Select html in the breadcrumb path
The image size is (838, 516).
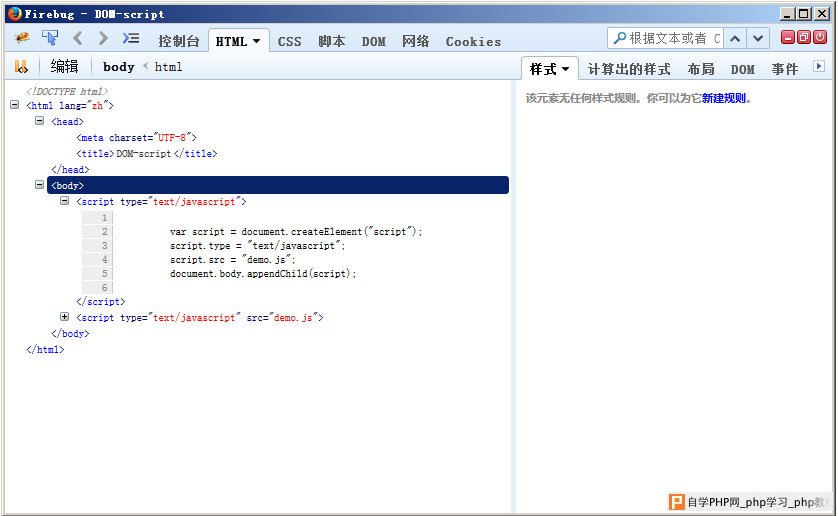coord(168,67)
